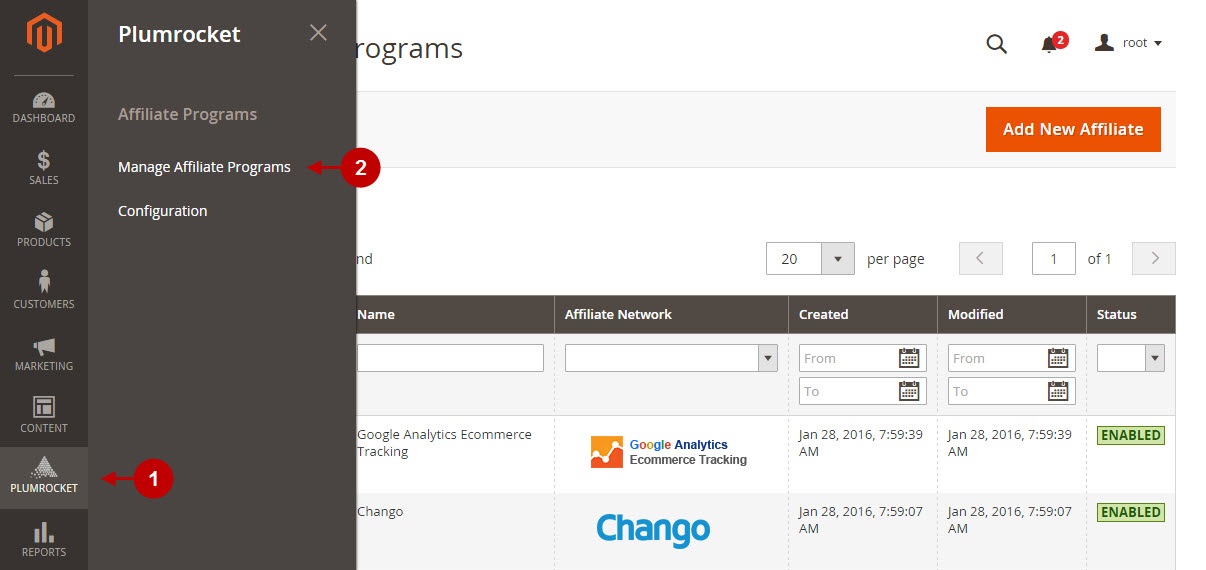Close the Plumrocket flyout panel

pos(318,33)
